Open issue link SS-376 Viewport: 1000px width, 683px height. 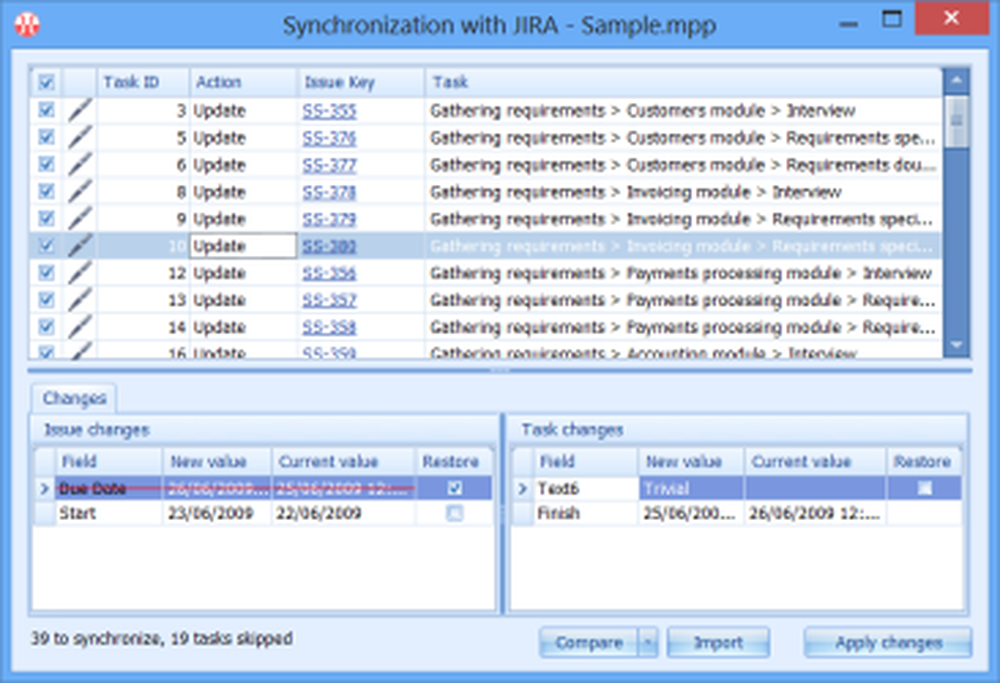(329, 138)
